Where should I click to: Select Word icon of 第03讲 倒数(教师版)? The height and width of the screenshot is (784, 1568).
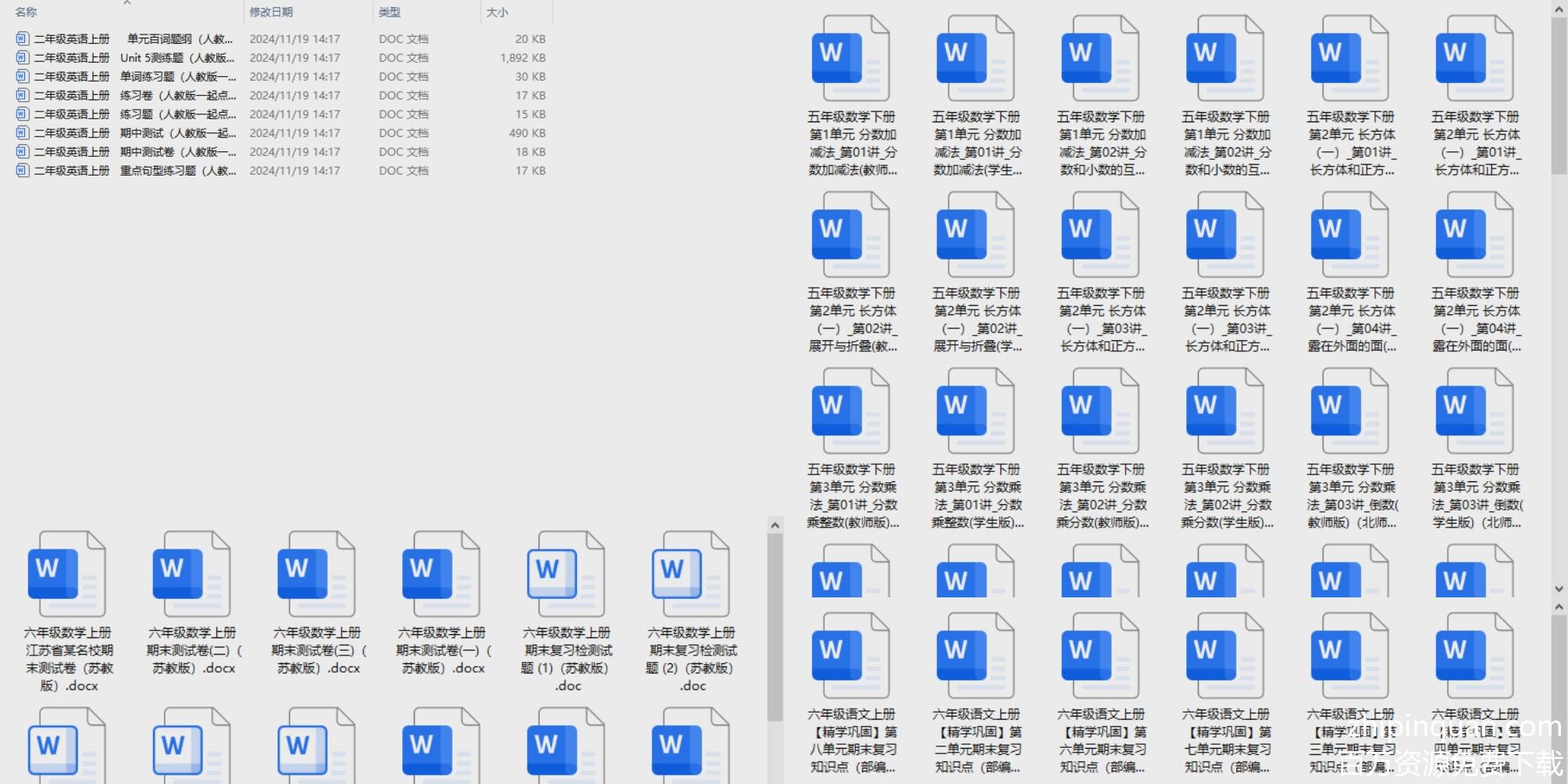[x=1350, y=412]
